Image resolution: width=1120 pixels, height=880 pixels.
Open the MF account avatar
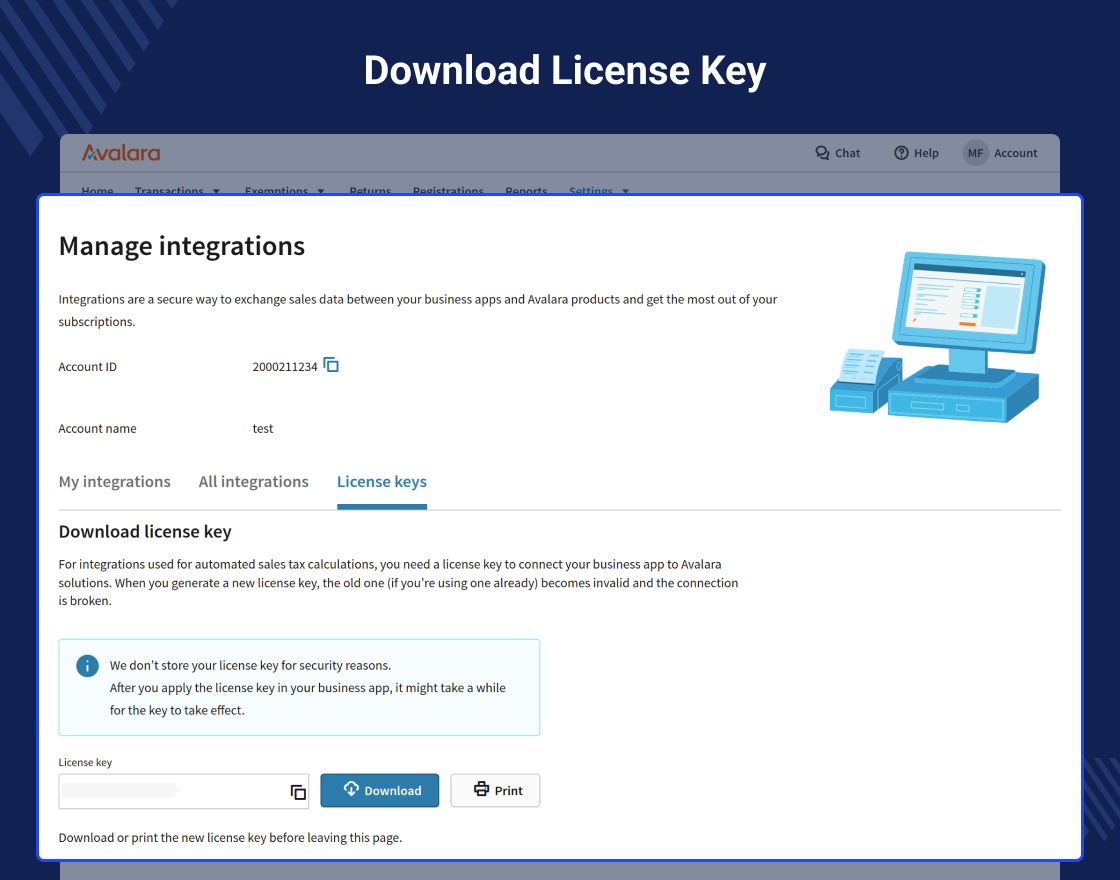(x=975, y=153)
